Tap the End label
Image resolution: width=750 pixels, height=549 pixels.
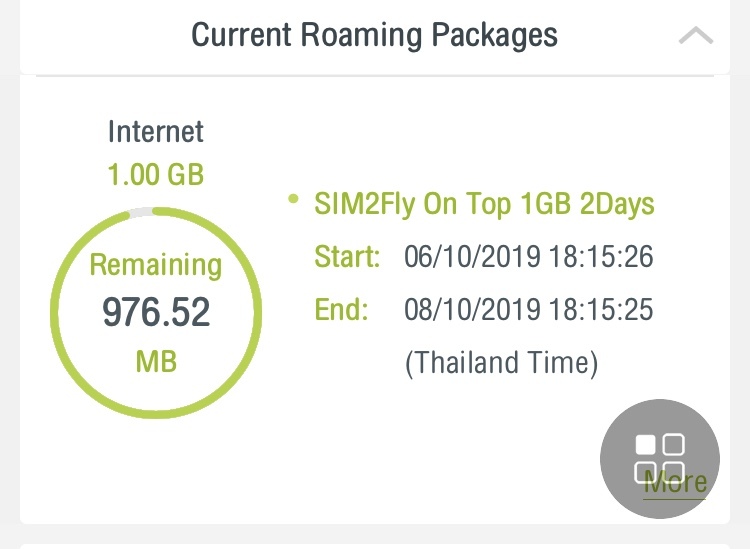(342, 309)
